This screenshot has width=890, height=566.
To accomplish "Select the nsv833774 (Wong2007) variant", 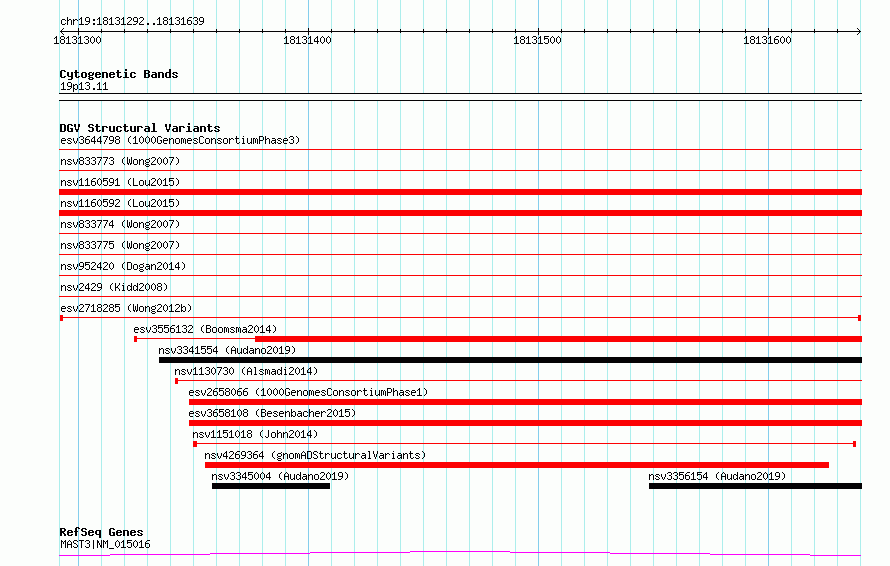I will coord(120,224).
